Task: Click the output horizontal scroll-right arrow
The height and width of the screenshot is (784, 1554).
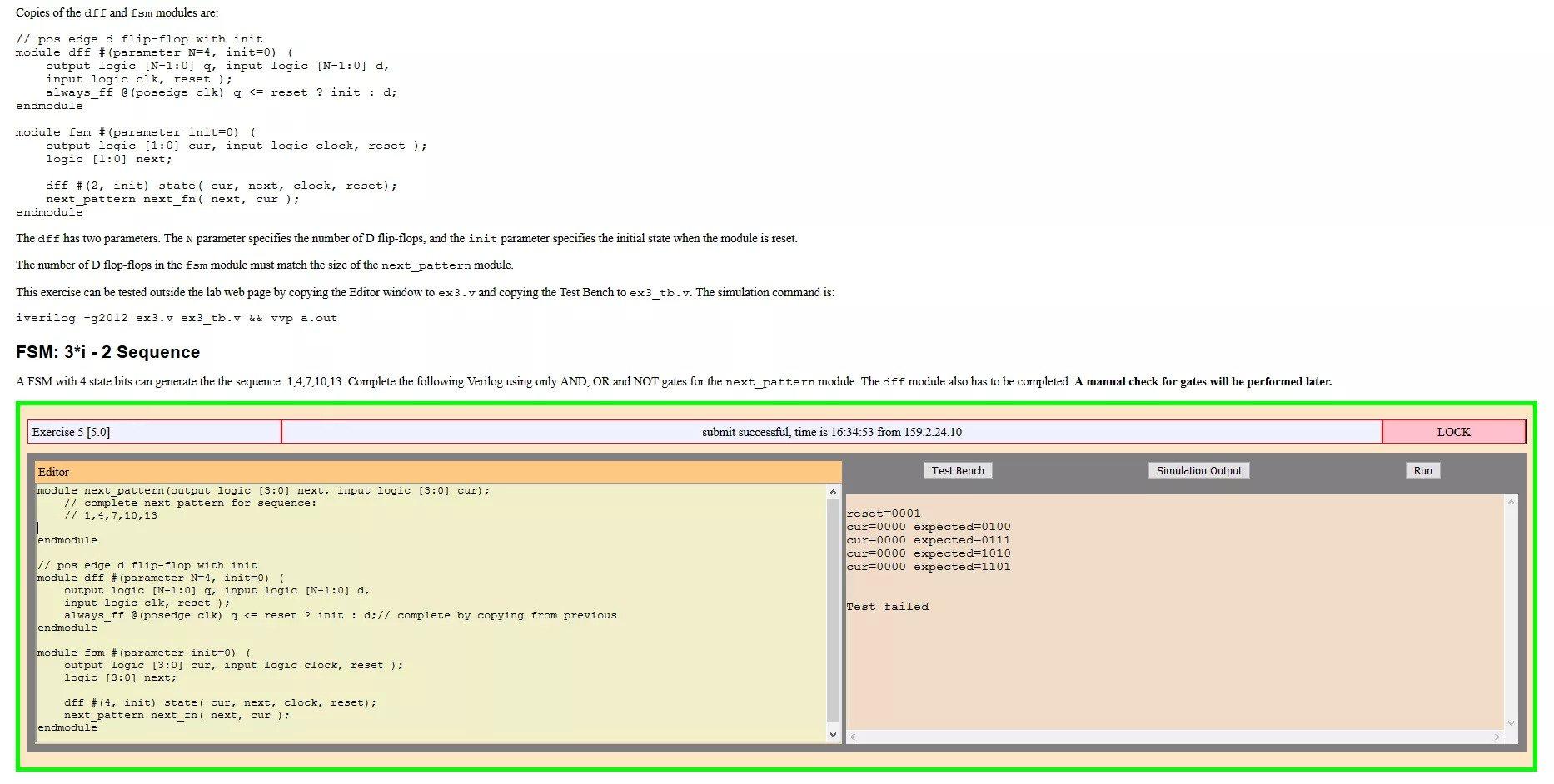Action: coord(1497,737)
